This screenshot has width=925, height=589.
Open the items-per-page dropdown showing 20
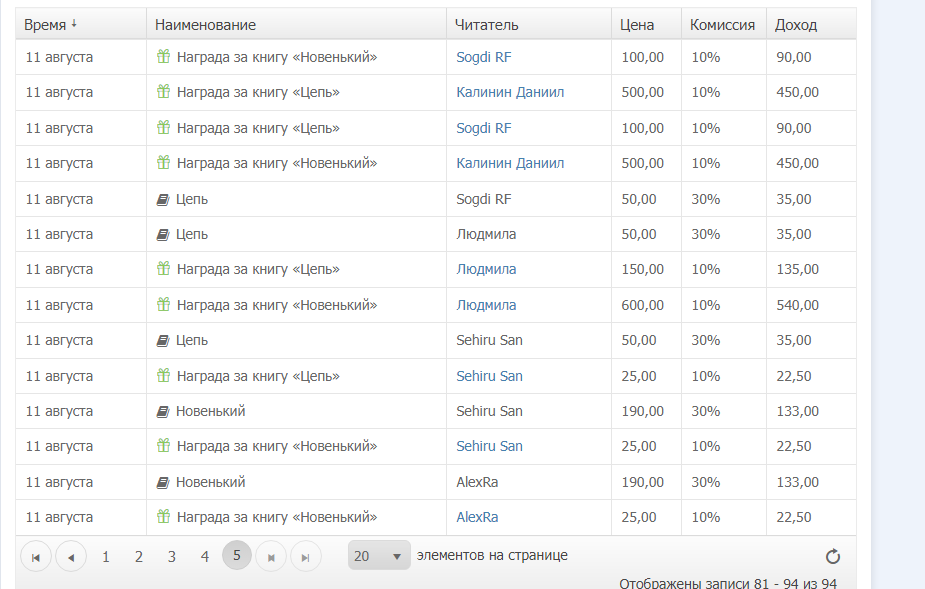379,556
